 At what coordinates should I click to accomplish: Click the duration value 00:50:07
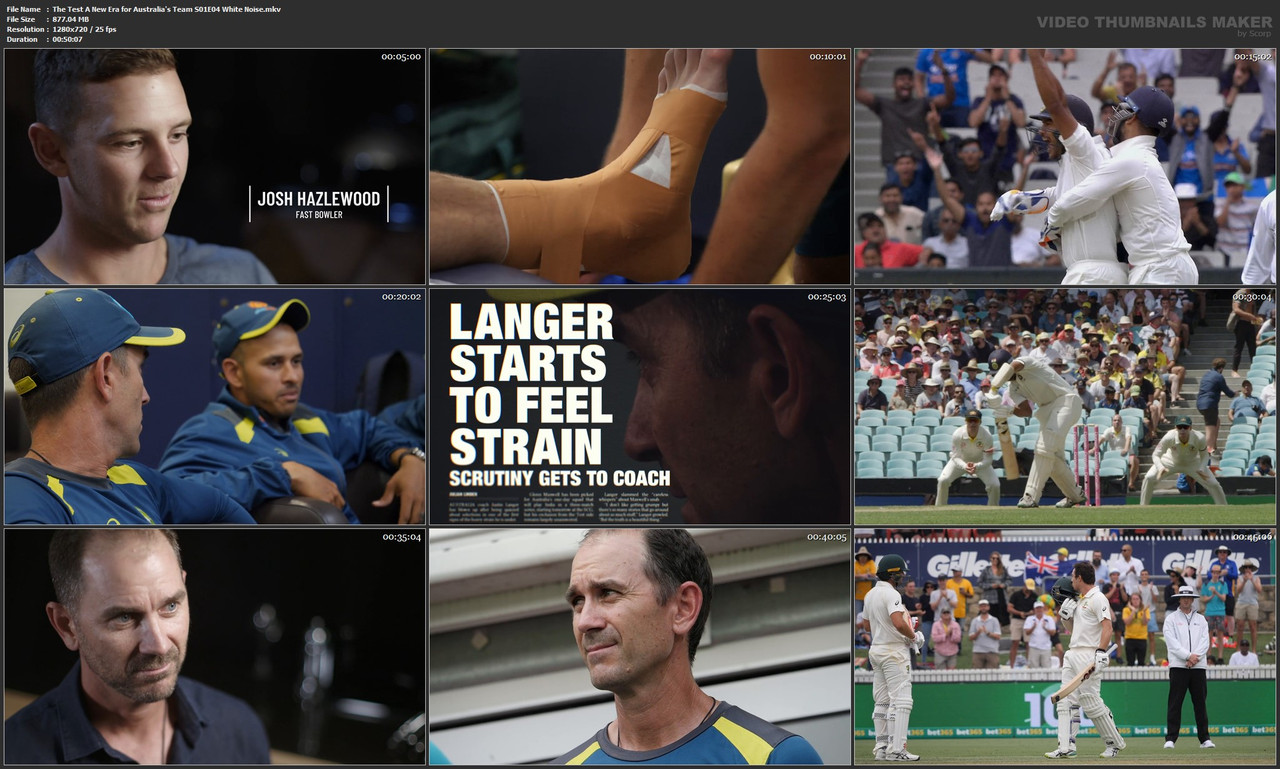click(x=67, y=39)
